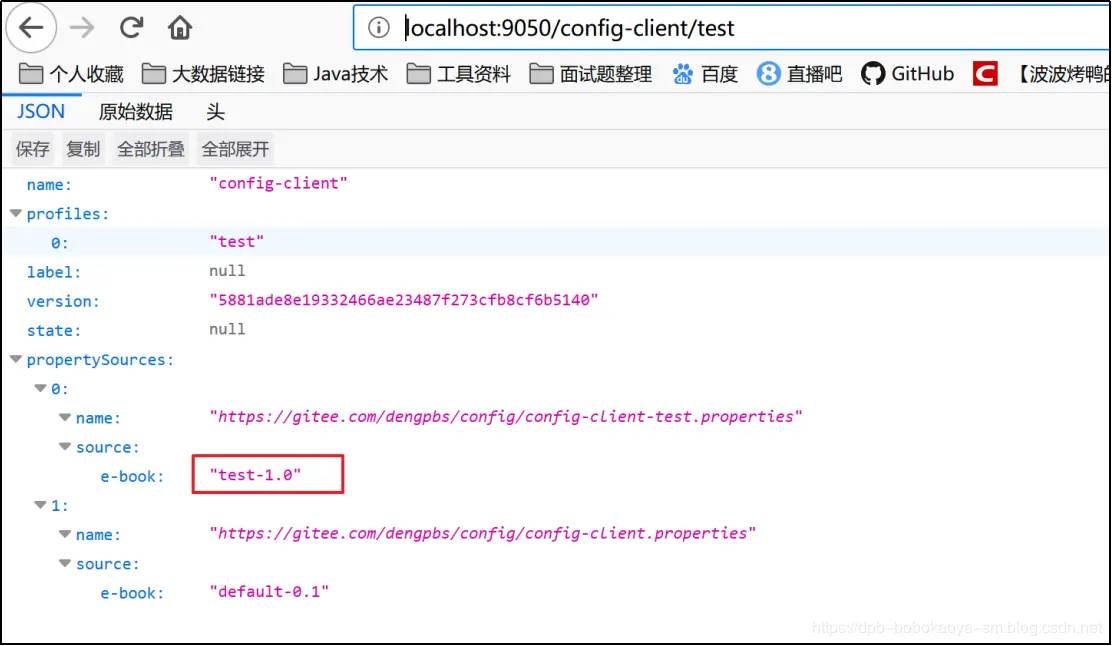The width and height of the screenshot is (1112, 646).
Task: Reload the current page
Action: pos(131,28)
